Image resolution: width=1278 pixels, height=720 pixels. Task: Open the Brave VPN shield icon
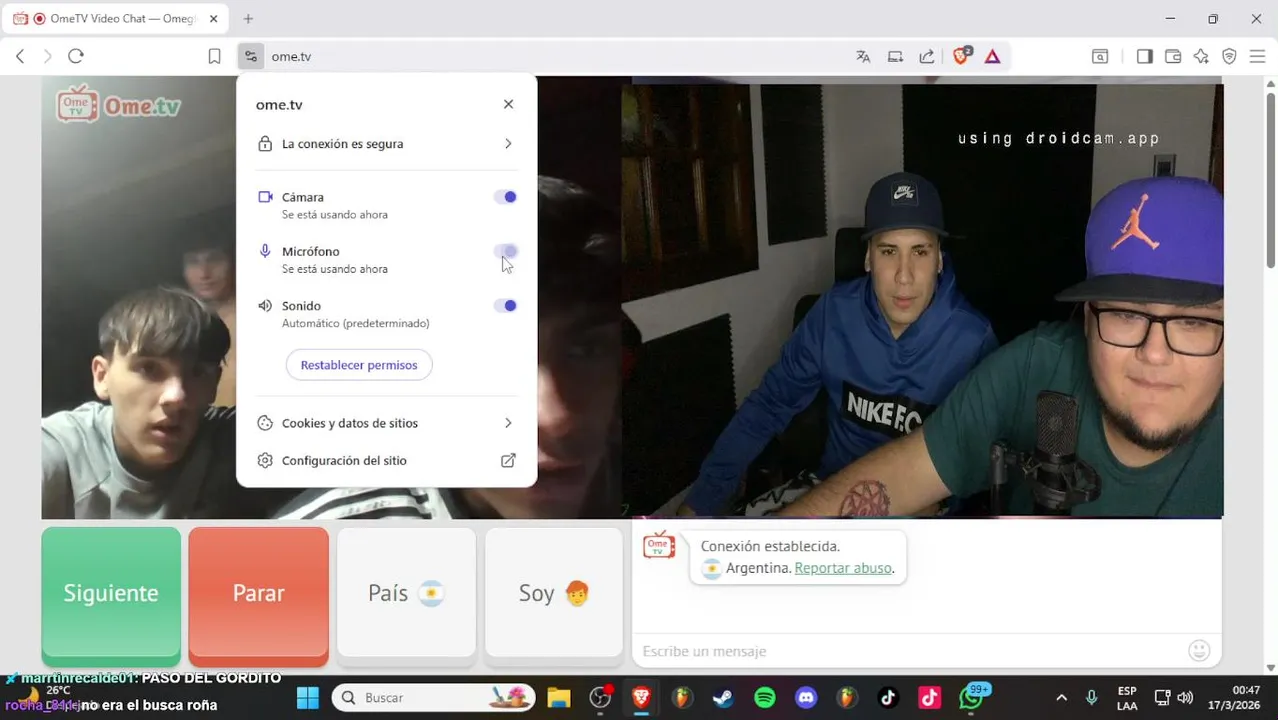[x=1229, y=57]
